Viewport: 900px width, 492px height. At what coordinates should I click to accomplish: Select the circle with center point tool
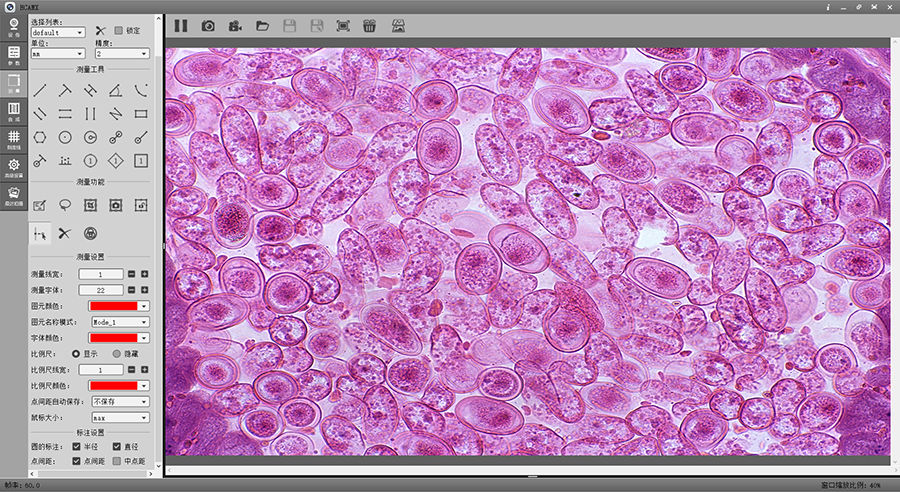click(x=65, y=137)
